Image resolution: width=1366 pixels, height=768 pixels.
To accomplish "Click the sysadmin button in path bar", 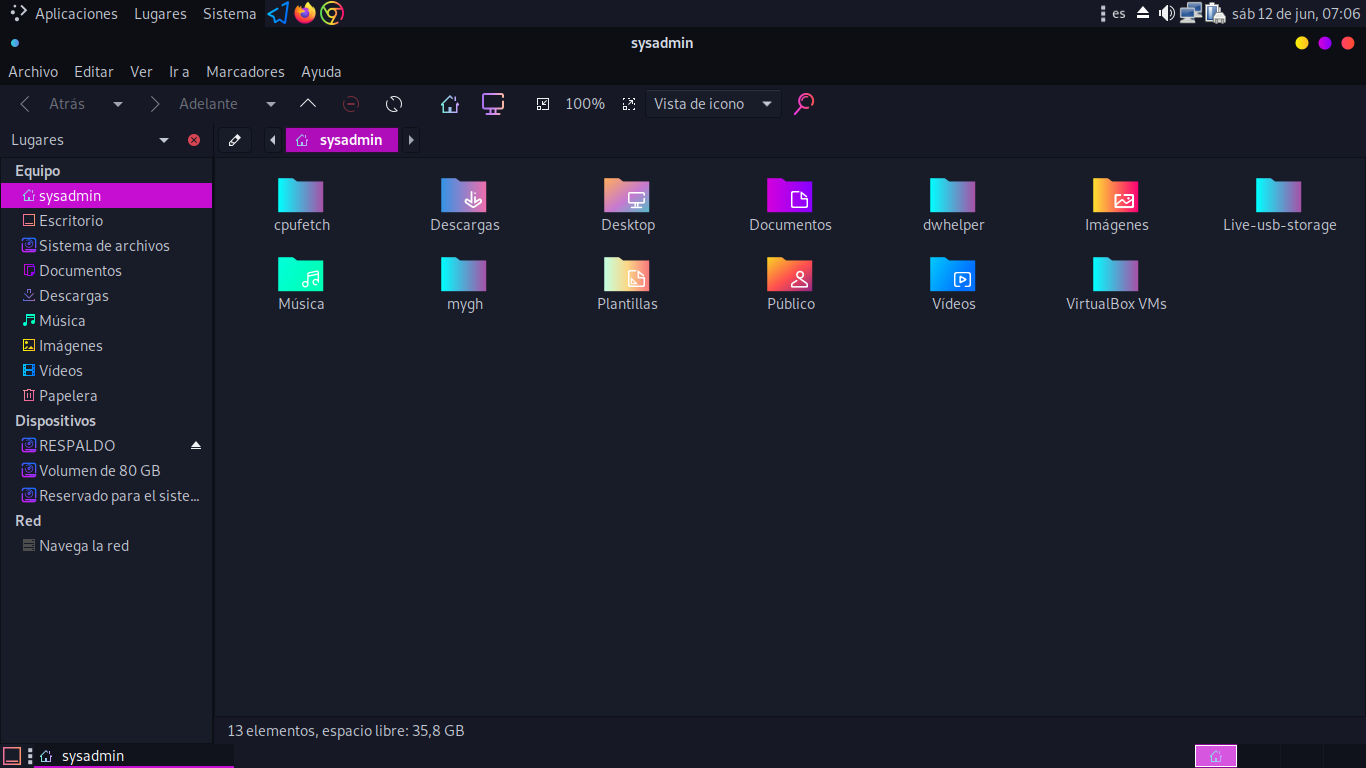I will (341, 140).
